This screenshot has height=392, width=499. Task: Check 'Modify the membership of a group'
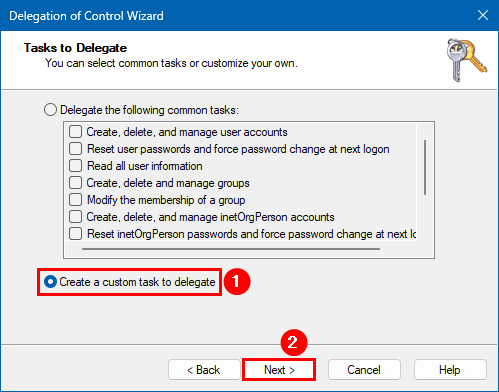click(x=76, y=199)
